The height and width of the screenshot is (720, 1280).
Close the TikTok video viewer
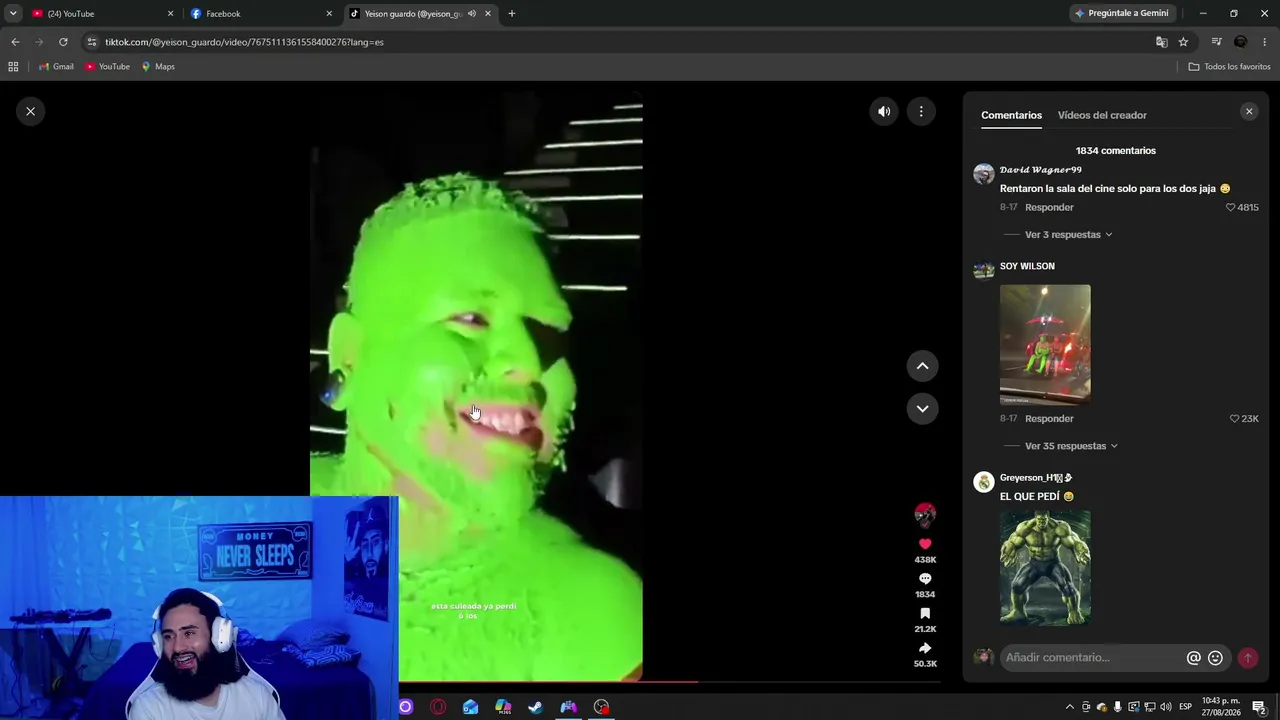click(30, 111)
